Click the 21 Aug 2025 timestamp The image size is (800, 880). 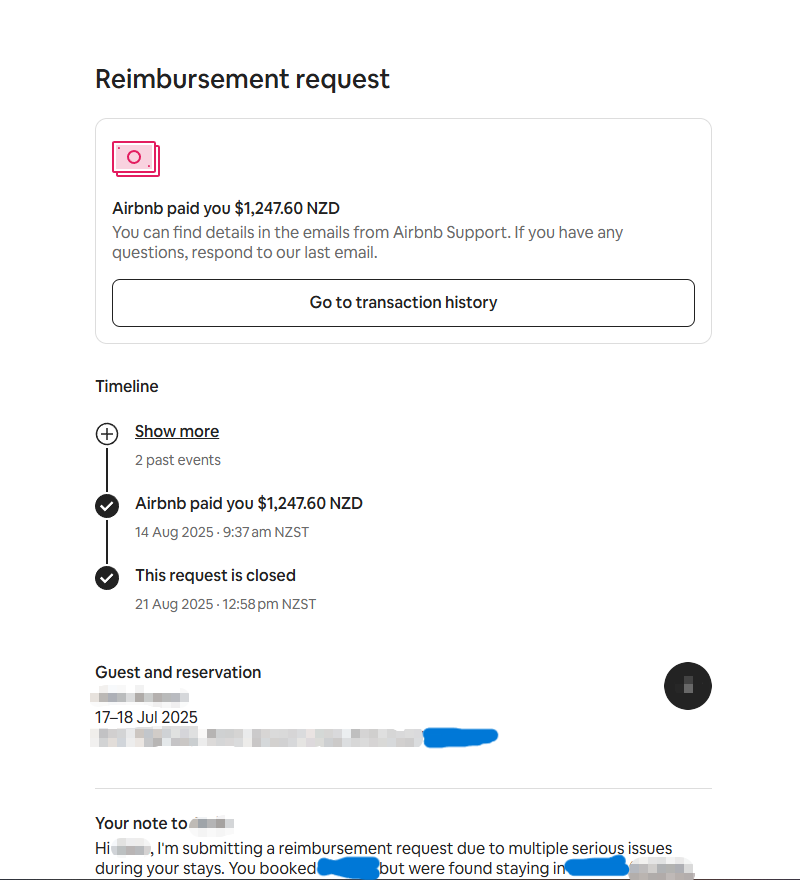tap(225, 604)
